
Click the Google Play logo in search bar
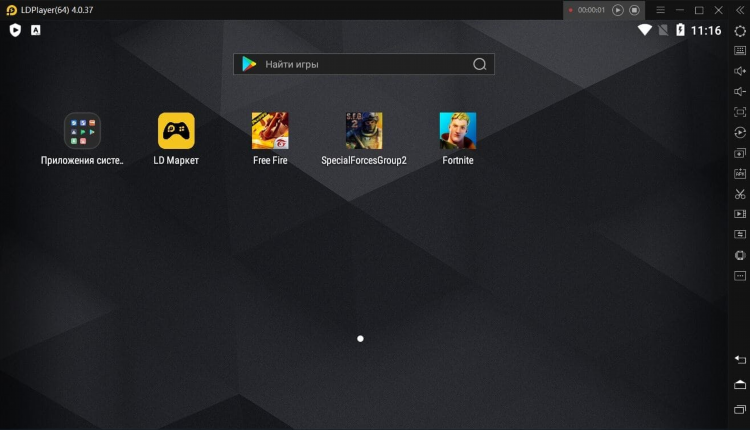(249, 64)
